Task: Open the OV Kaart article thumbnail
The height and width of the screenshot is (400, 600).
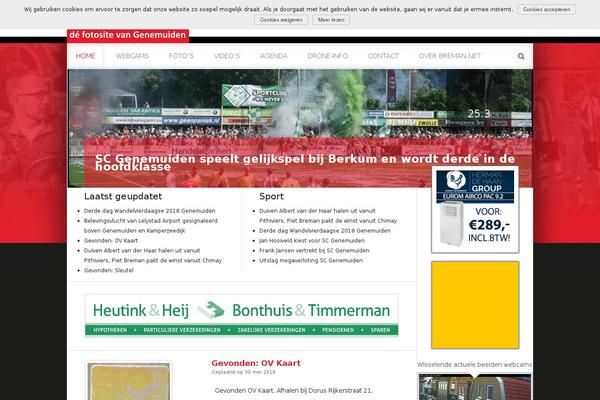Action: click(x=129, y=380)
